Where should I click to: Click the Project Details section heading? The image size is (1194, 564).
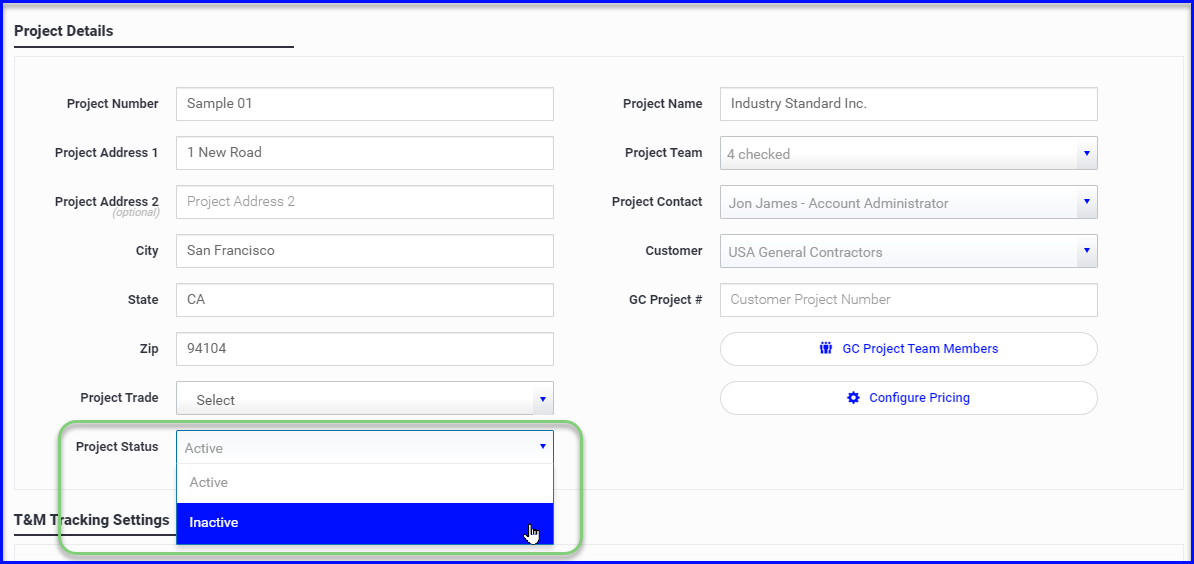64,31
